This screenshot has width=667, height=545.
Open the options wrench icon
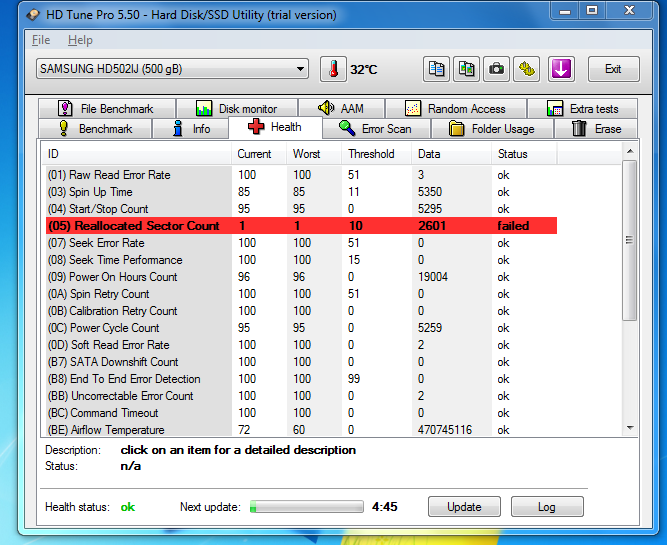pyautogui.click(x=527, y=69)
